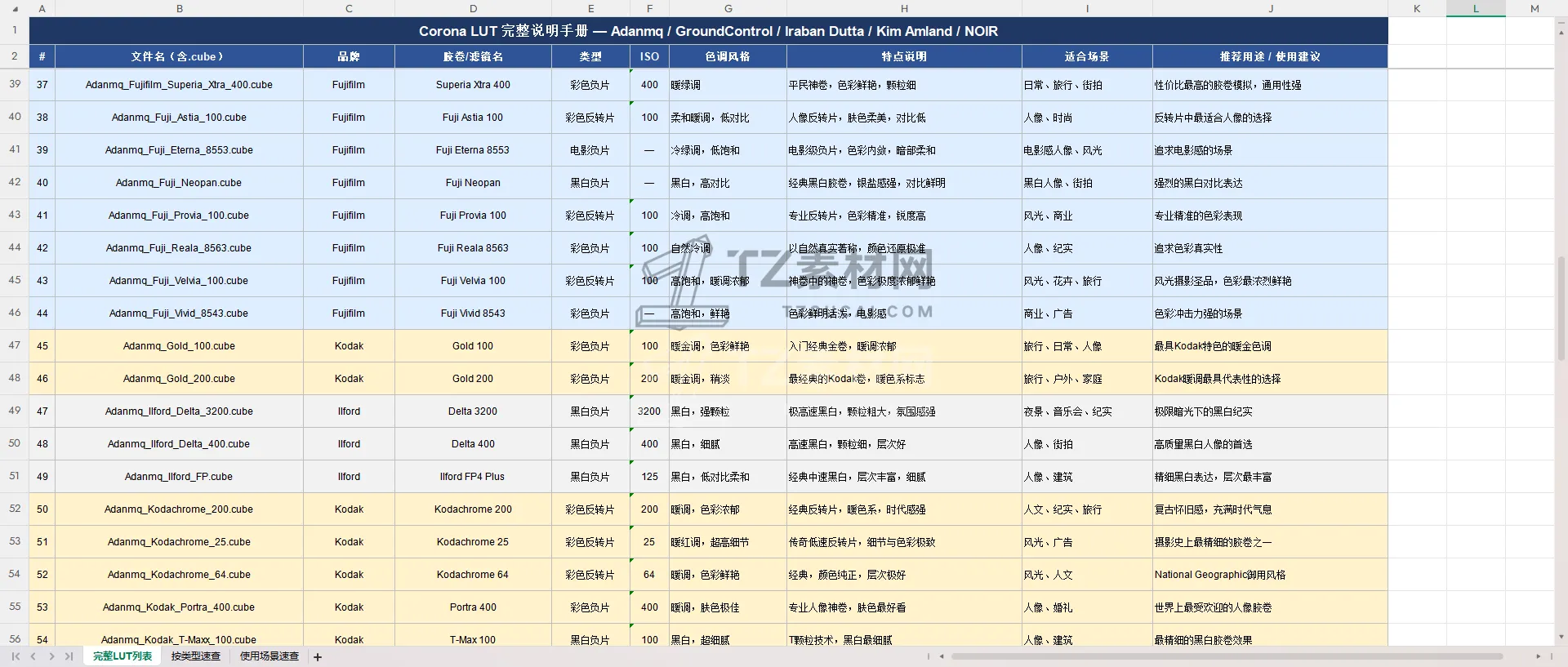
Task: Select cell Adanmq_Fuji_Velvia_100.cube
Action: tap(179, 281)
